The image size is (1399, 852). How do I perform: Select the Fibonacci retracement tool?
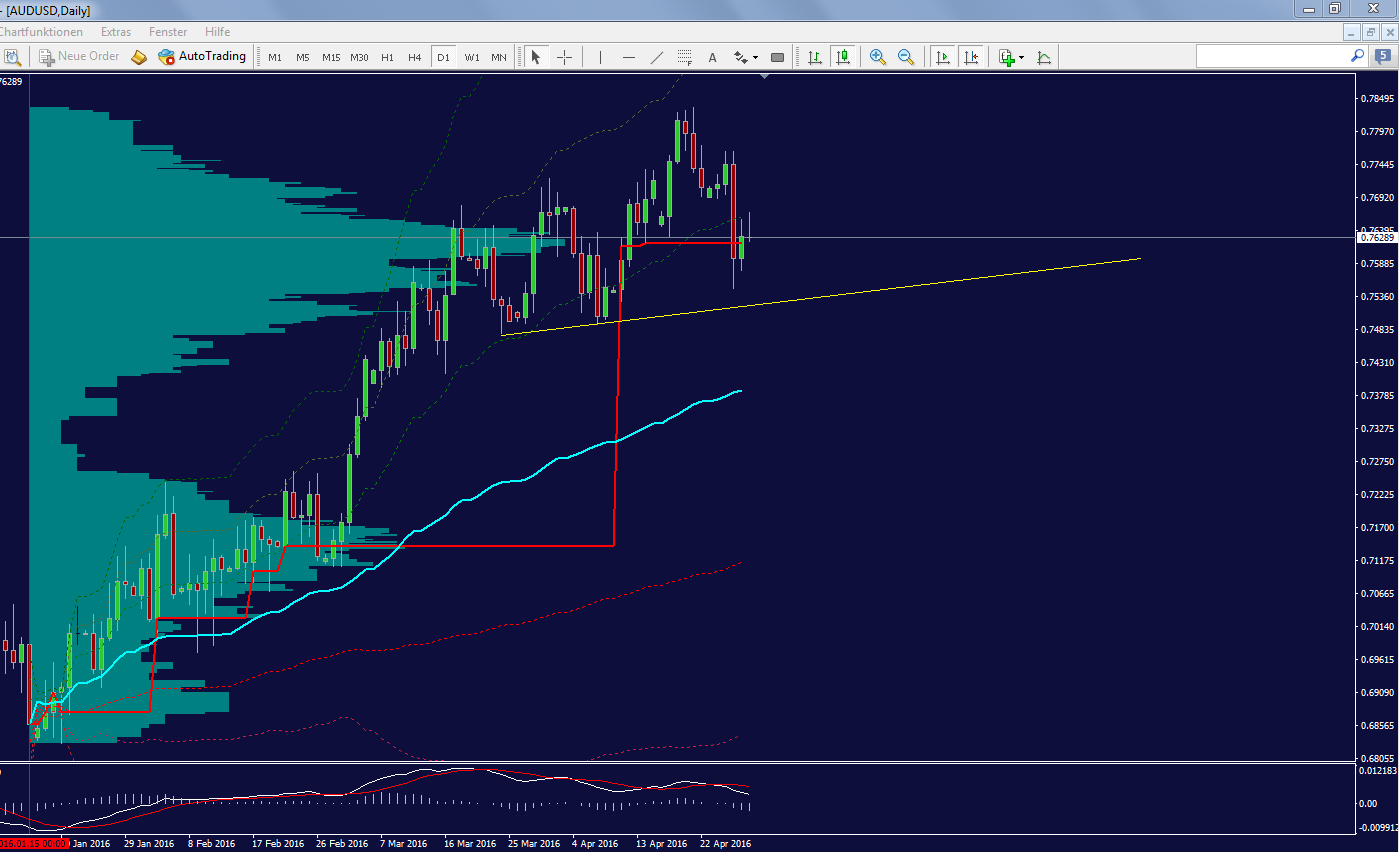point(685,57)
